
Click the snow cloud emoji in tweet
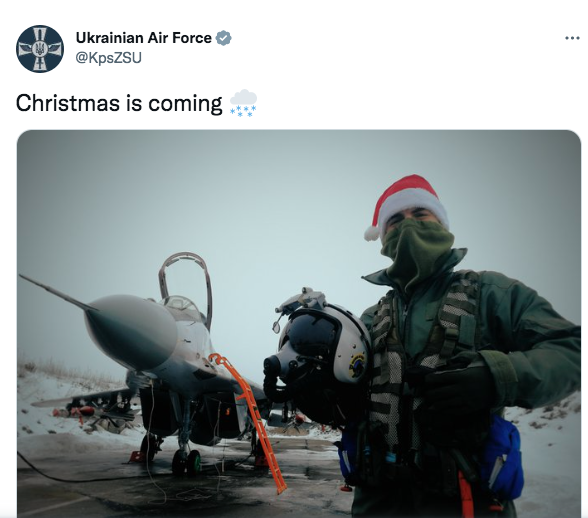pyautogui.click(x=243, y=103)
